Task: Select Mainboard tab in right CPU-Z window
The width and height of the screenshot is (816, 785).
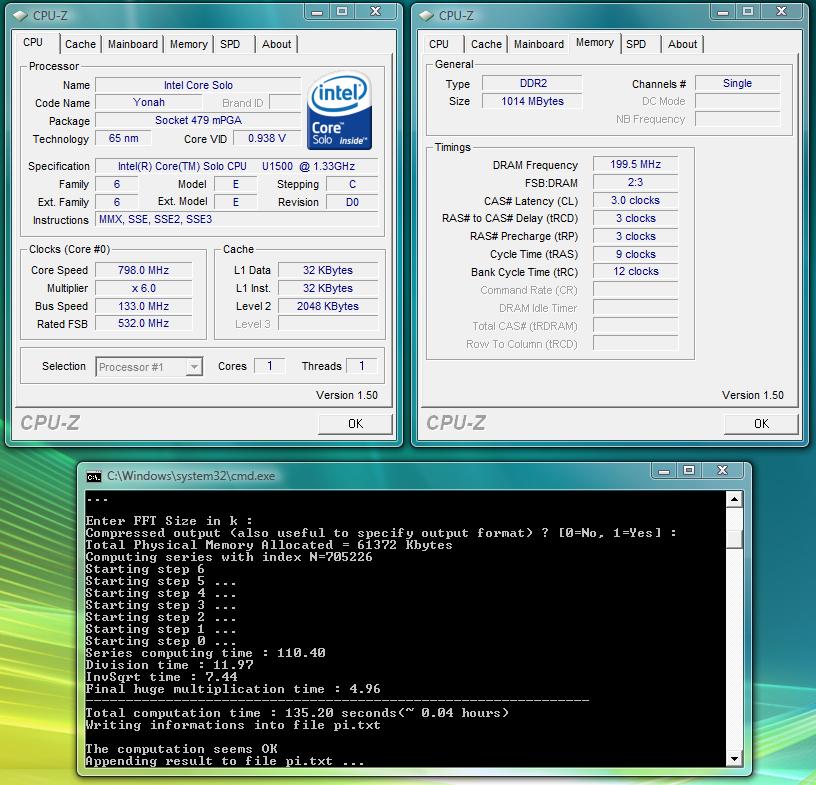Action: click(539, 44)
